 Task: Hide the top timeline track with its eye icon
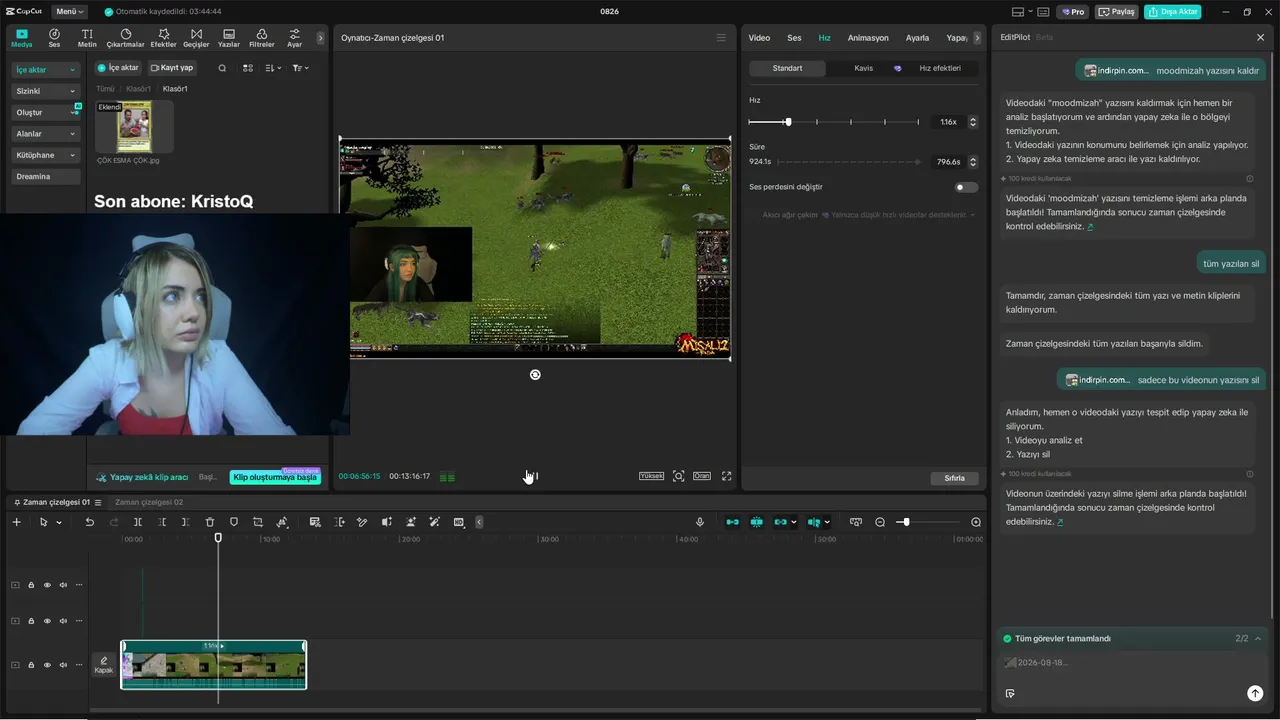point(47,585)
